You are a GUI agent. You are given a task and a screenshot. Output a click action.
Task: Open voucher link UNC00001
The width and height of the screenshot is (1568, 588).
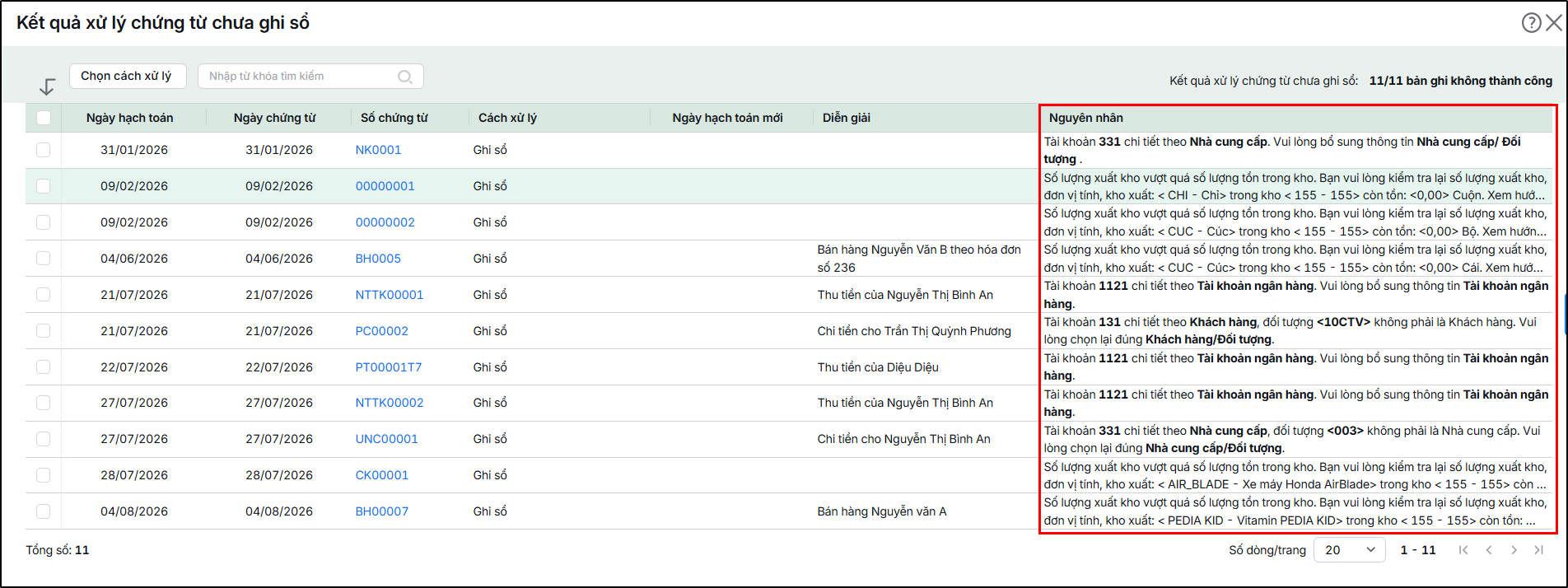[386, 439]
